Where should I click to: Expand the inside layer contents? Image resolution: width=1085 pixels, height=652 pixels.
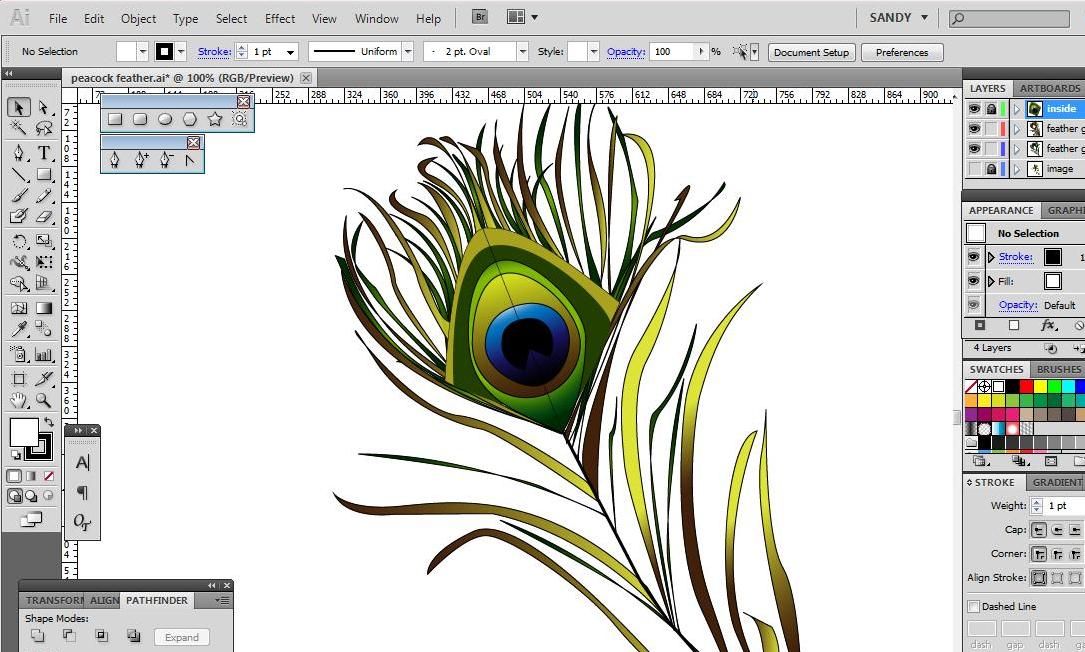(x=1016, y=109)
